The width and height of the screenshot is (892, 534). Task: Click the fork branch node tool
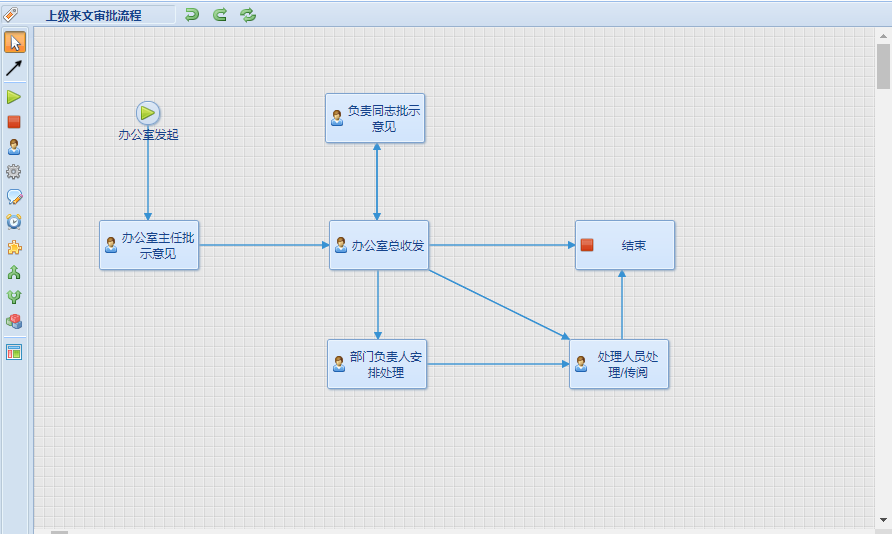pos(14,272)
